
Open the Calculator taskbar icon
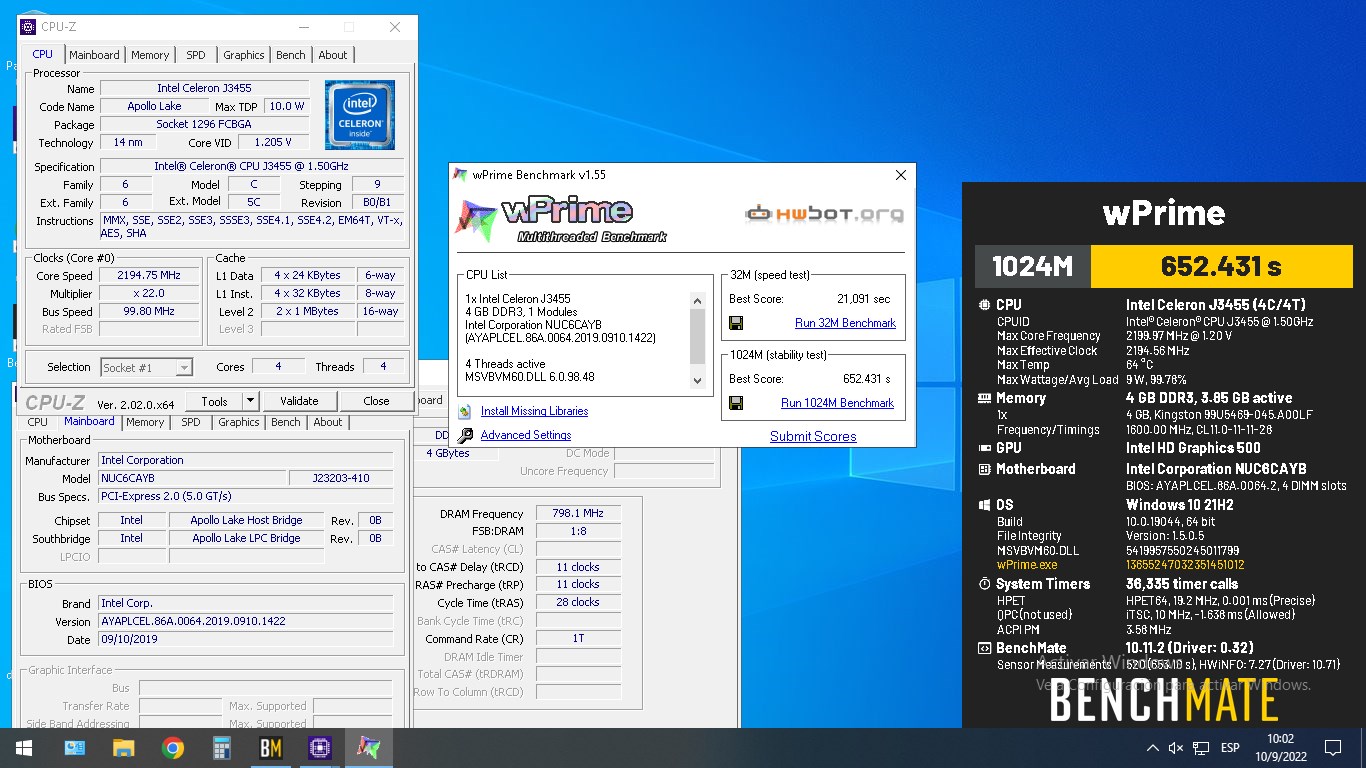(x=222, y=748)
